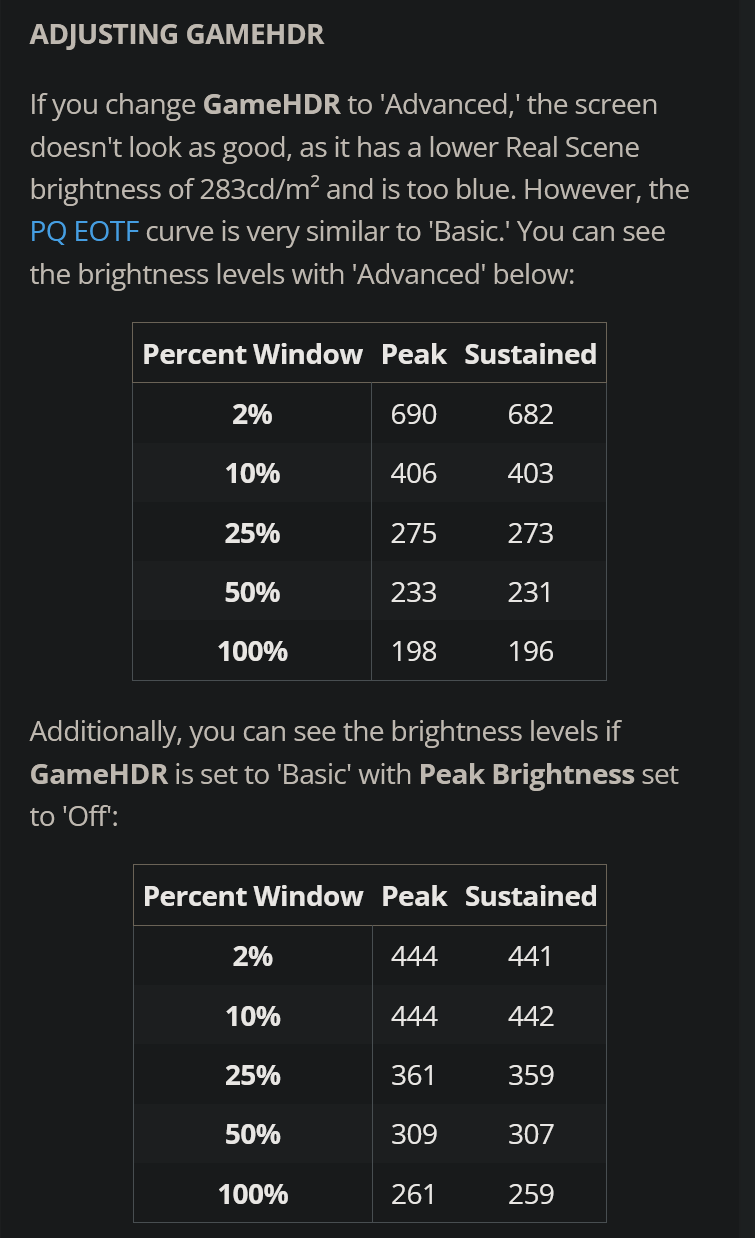Select sustained value 682 in first table
This screenshot has width=755, height=1238.
pos(530,414)
